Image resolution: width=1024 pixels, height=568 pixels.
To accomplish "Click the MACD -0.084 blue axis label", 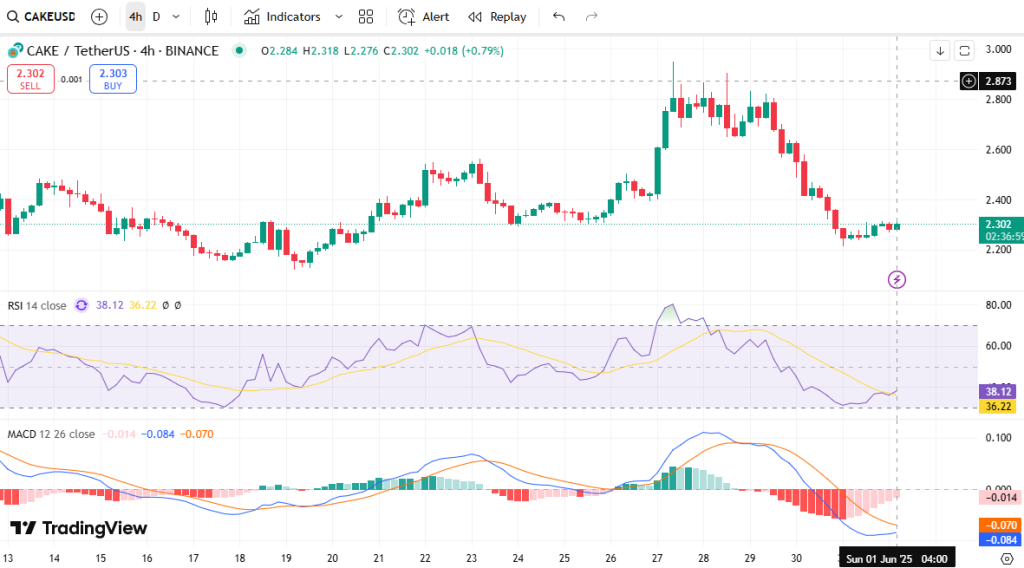I will click(x=999, y=539).
